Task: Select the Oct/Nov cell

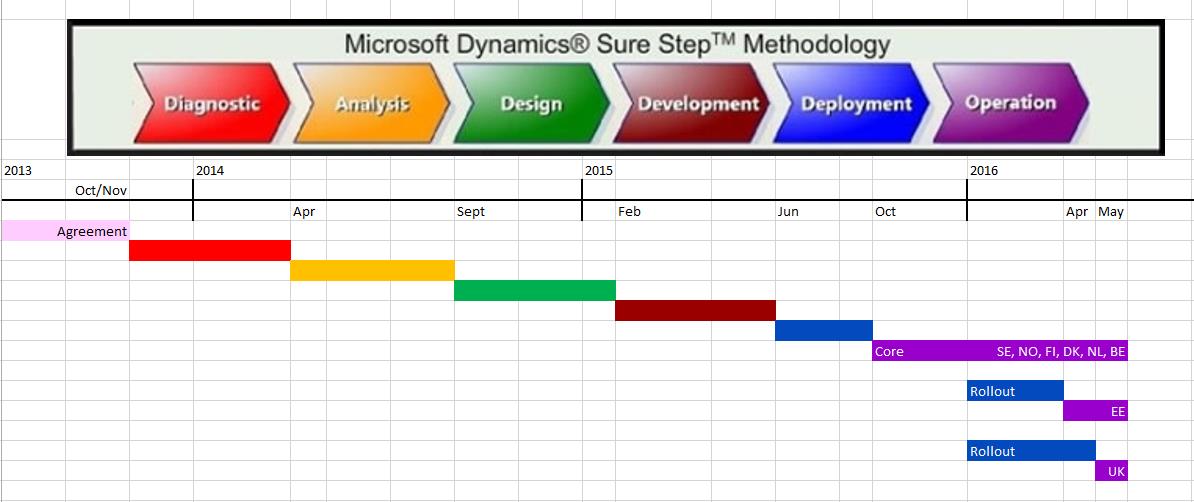Action: pyautogui.click(x=97, y=190)
